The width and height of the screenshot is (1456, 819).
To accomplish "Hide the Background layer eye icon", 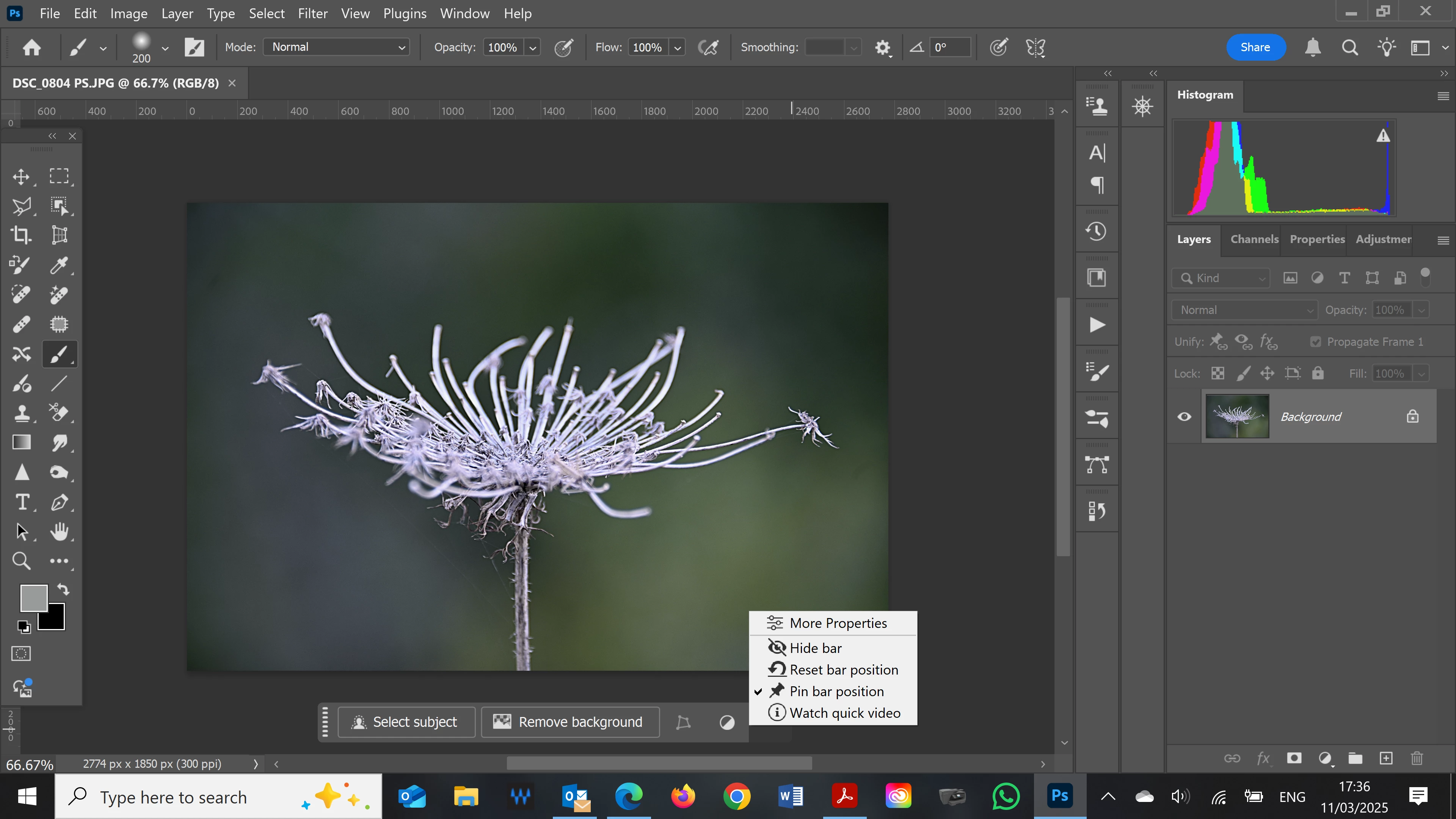I will (1184, 417).
